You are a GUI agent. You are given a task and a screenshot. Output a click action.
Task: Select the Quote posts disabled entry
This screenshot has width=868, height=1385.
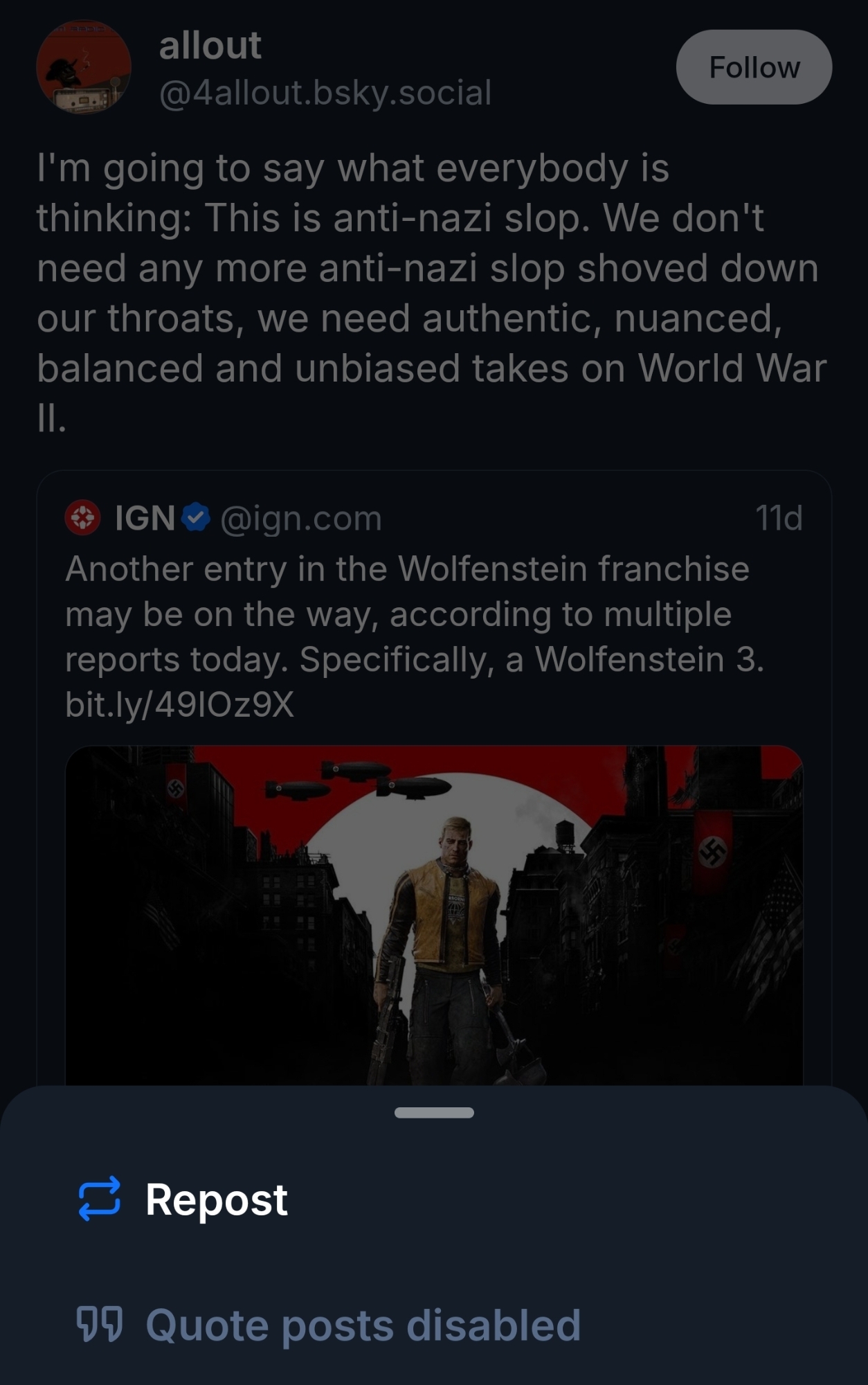(x=363, y=1325)
